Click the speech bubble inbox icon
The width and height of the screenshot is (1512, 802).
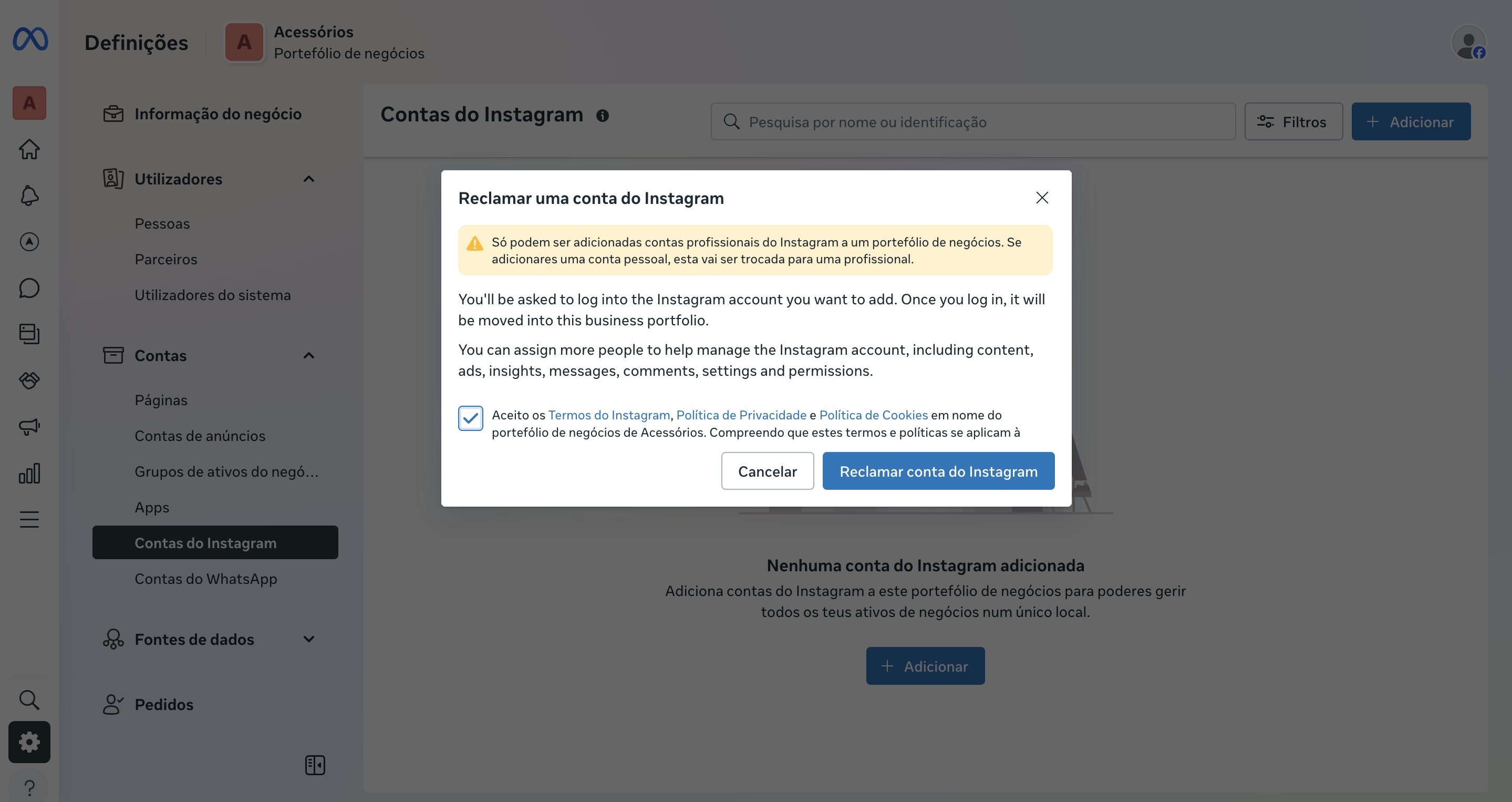pyautogui.click(x=29, y=289)
